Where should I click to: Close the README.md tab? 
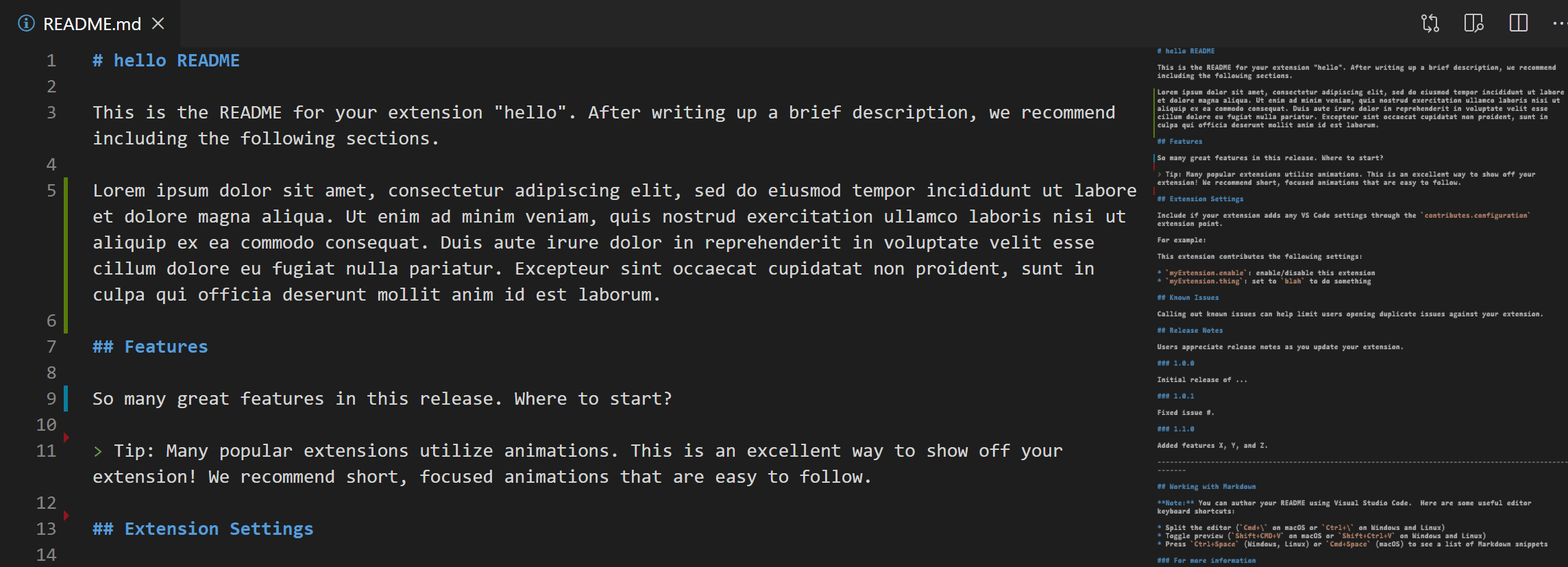158,23
